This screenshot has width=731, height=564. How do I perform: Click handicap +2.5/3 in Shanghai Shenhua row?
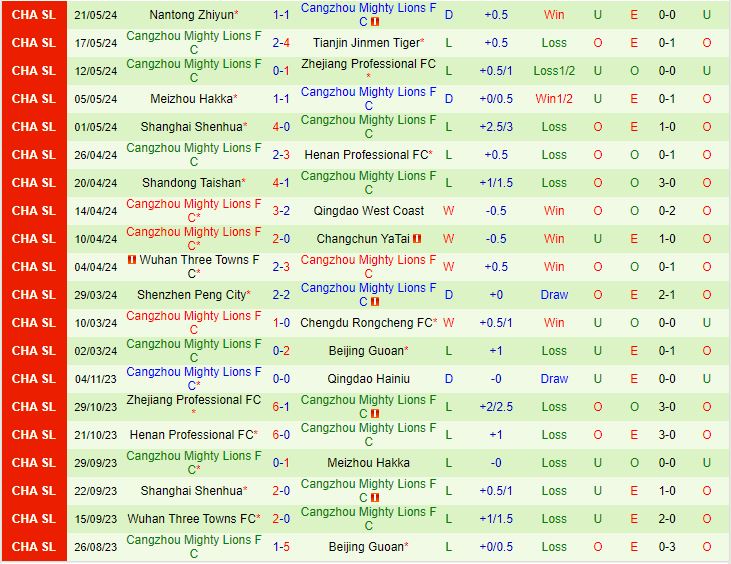496,127
